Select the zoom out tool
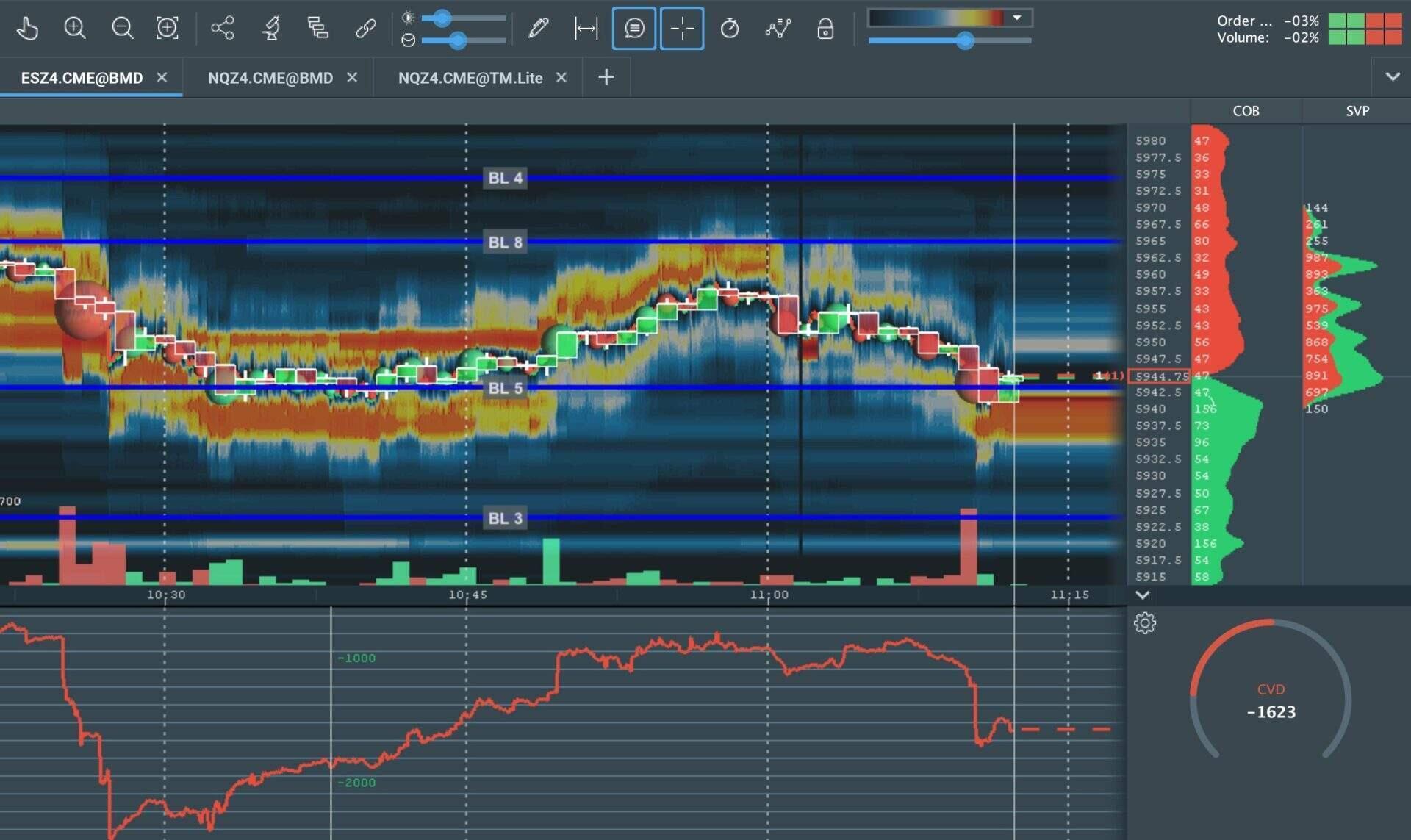Viewport: 1411px width, 840px height. (122, 28)
